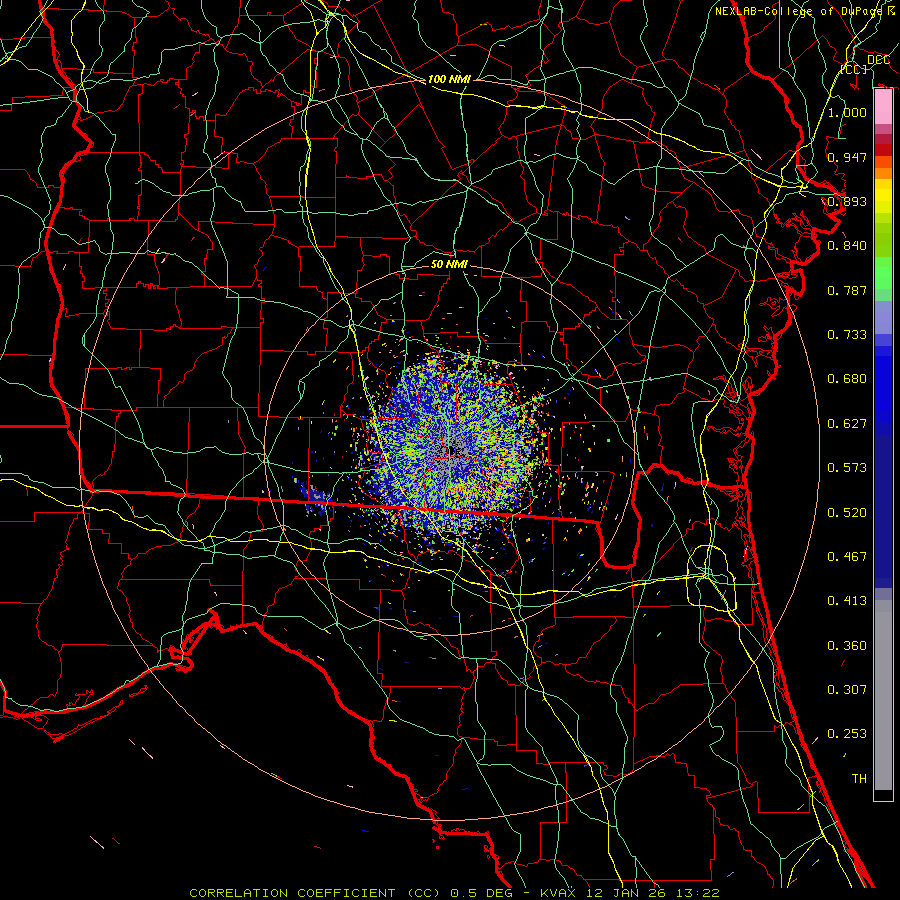
Task: Click the red swatch on the color bar
Action: point(883,150)
